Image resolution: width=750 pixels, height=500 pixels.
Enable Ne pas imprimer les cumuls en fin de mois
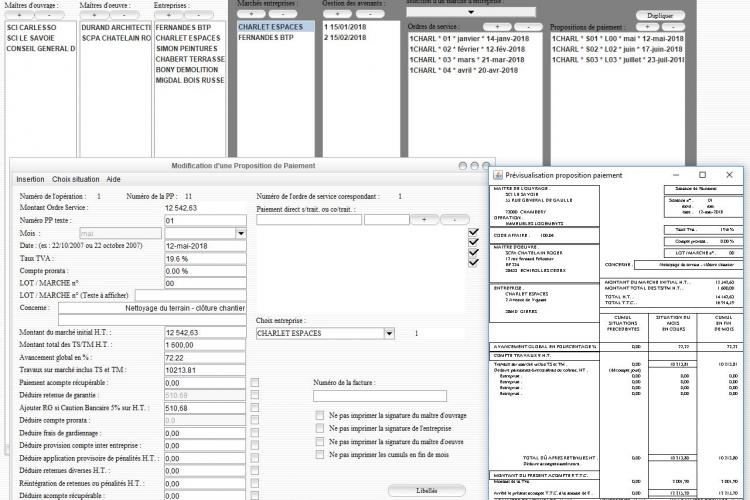pyautogui.click(x=320, y=455)
